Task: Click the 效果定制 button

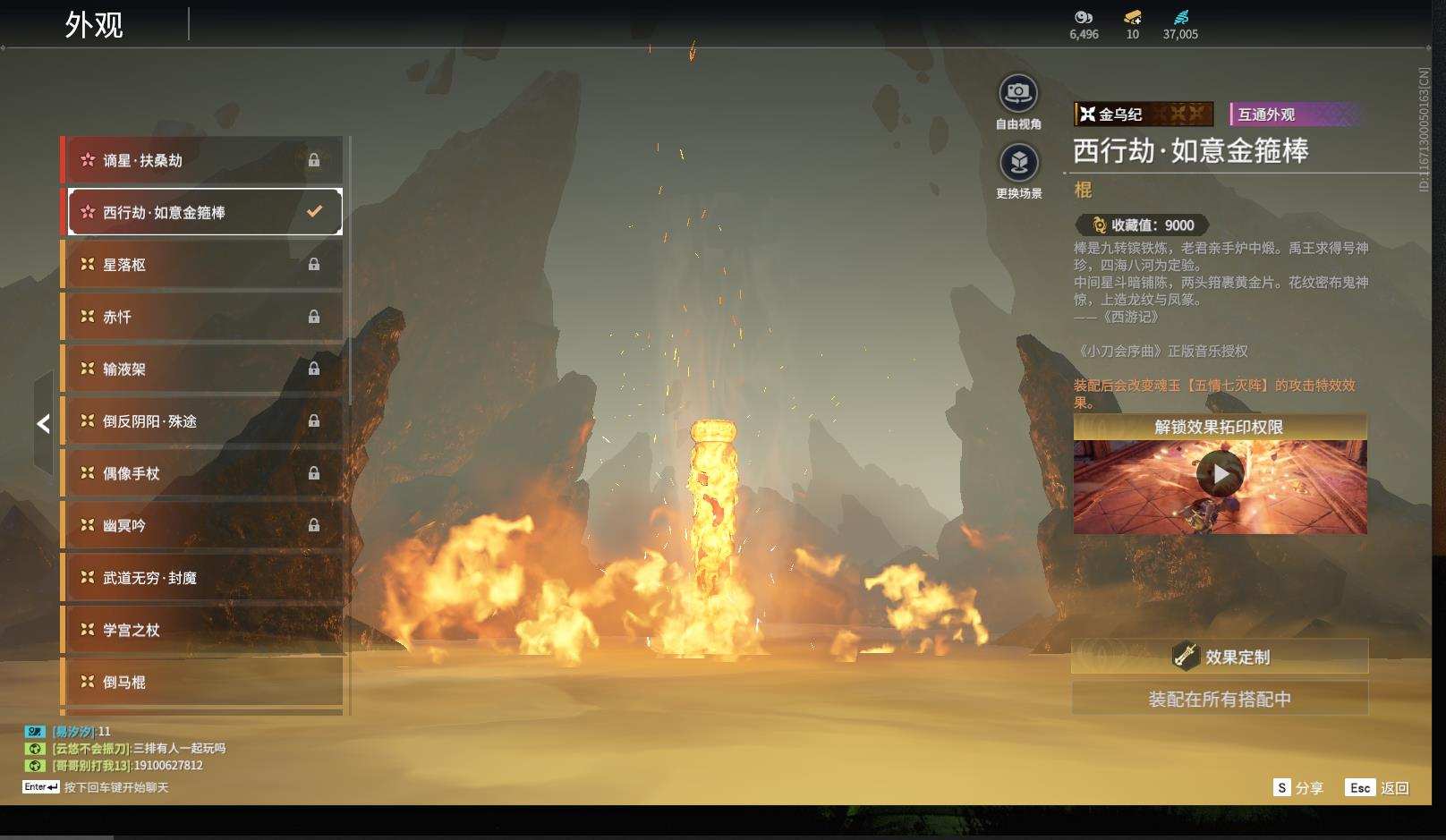Action: tap(1220, 657)
